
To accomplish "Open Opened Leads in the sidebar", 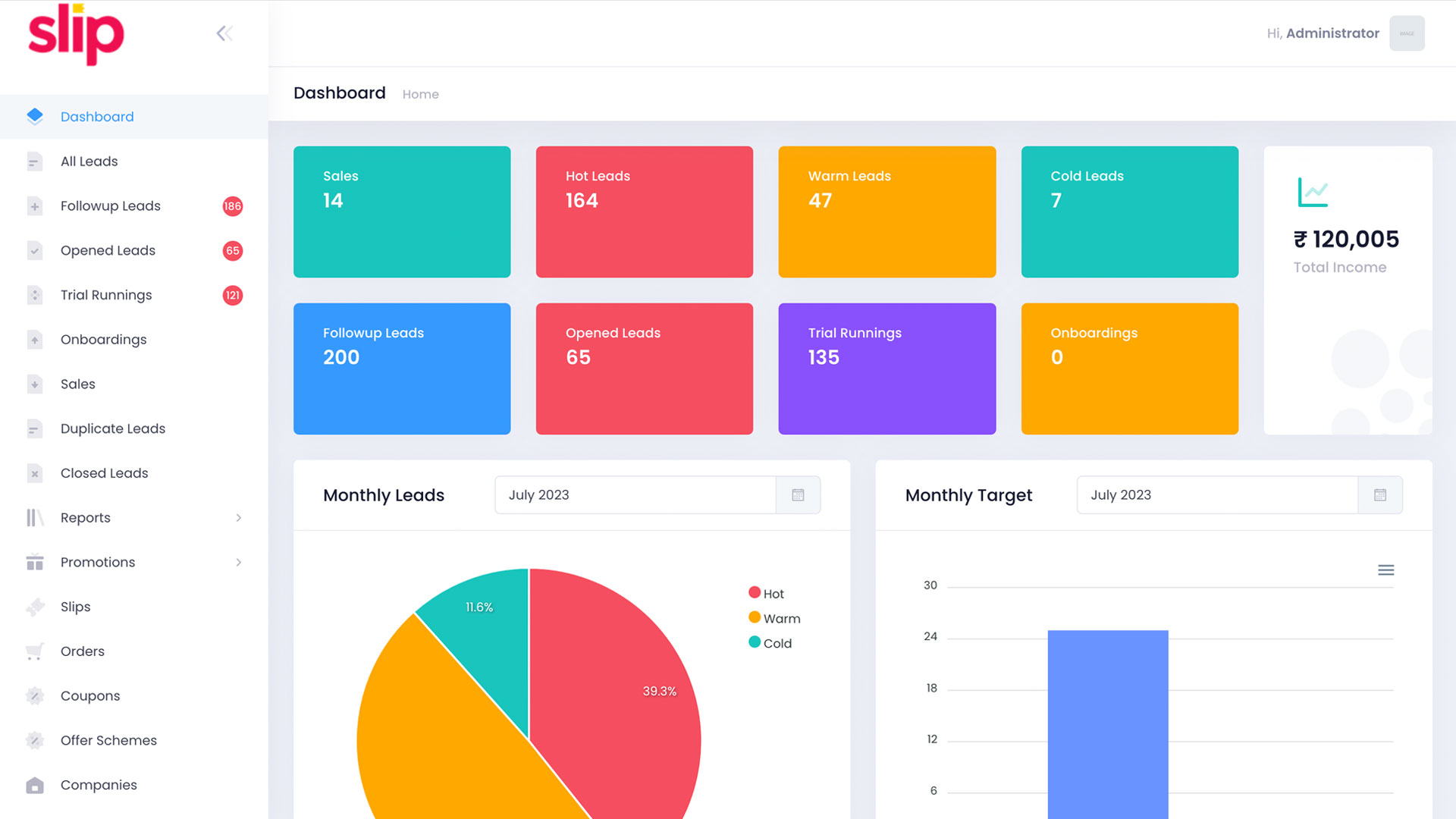I will point(134,250).
